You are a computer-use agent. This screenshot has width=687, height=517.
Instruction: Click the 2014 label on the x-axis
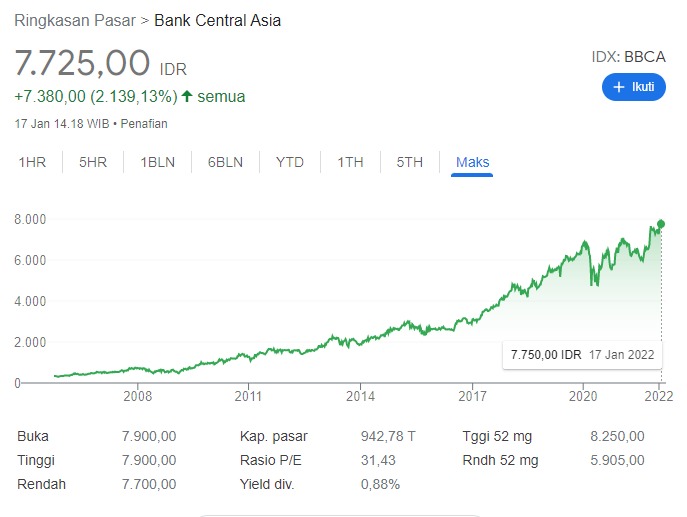click(x=360, y=396)
